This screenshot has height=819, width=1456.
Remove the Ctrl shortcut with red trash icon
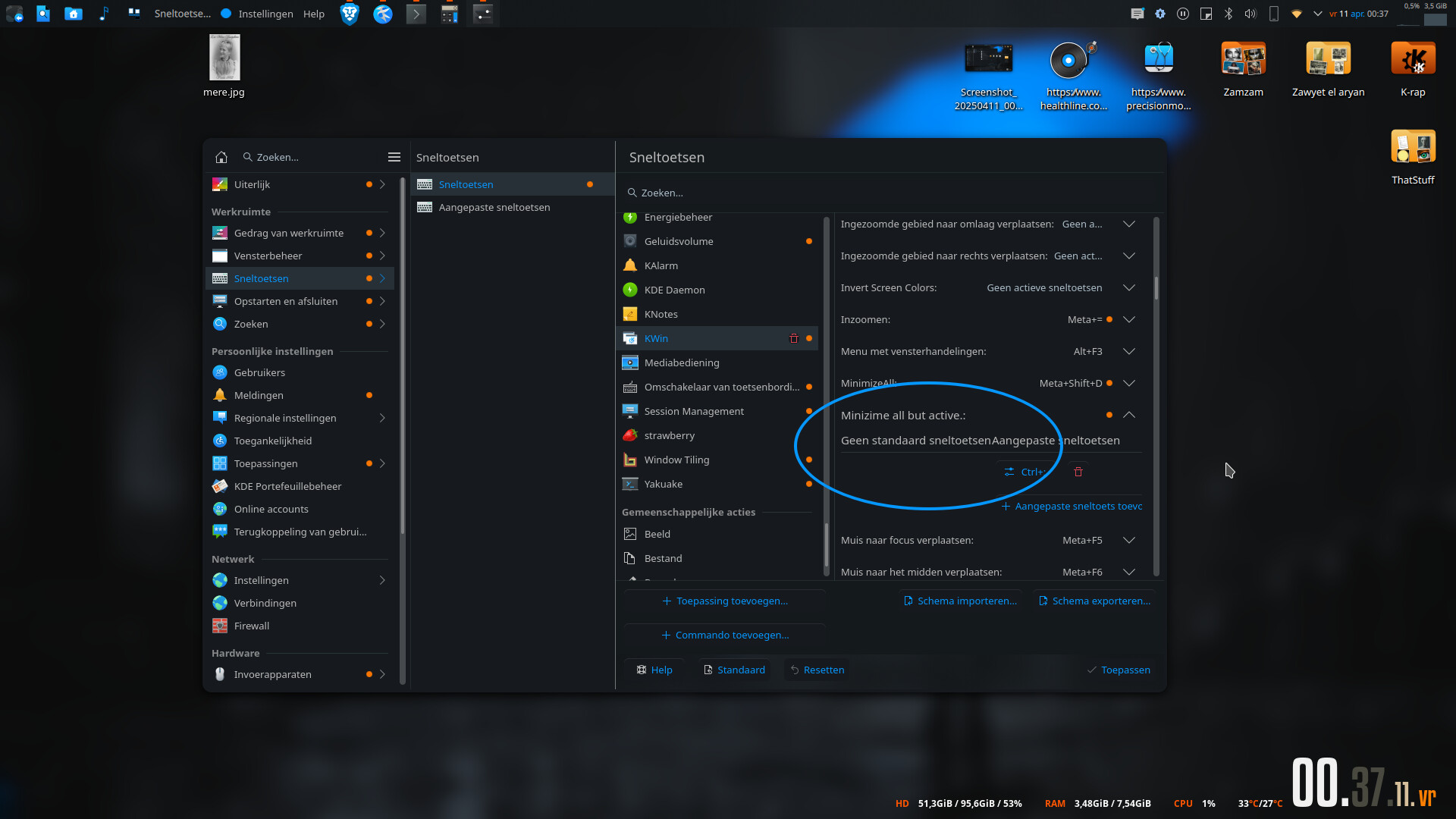1078,472
